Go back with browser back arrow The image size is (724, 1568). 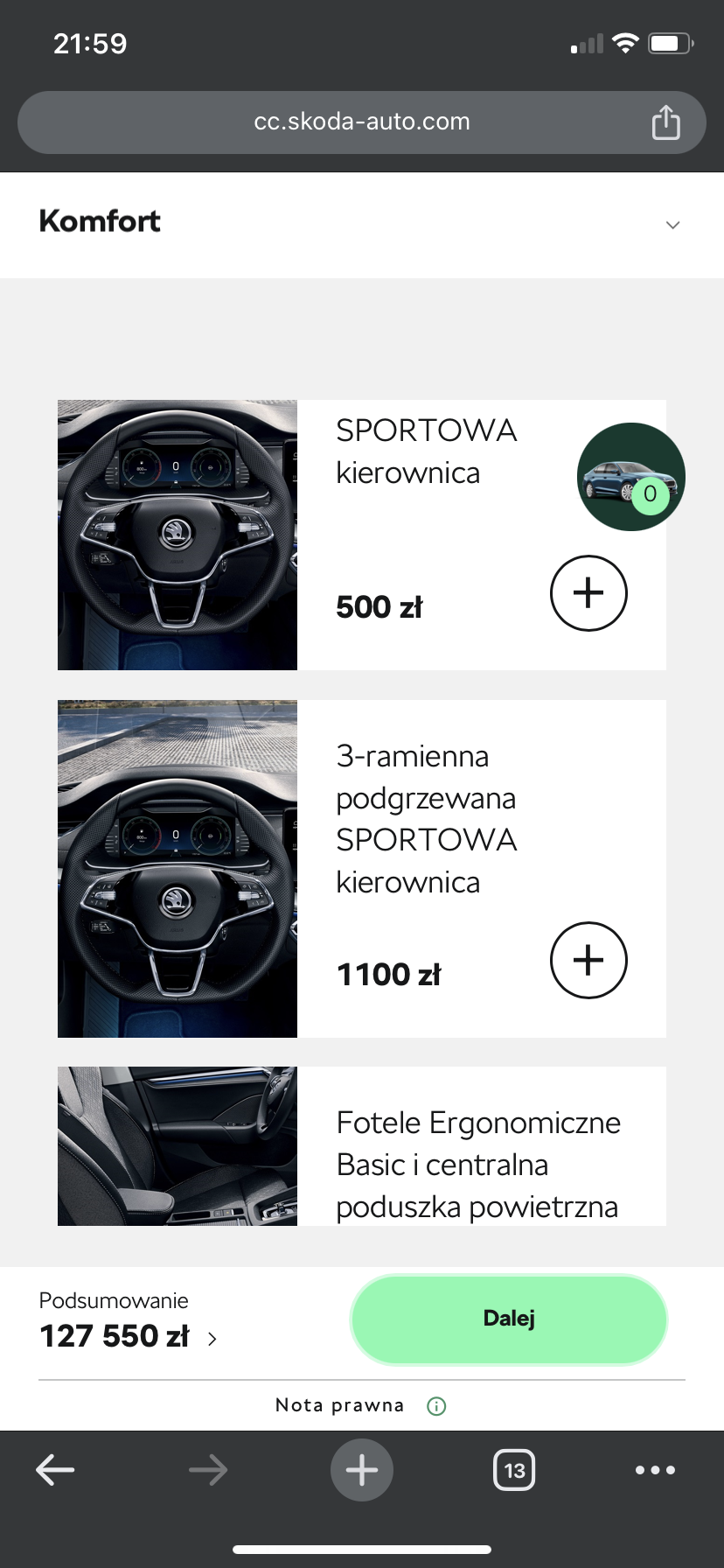click(55, 1470)
